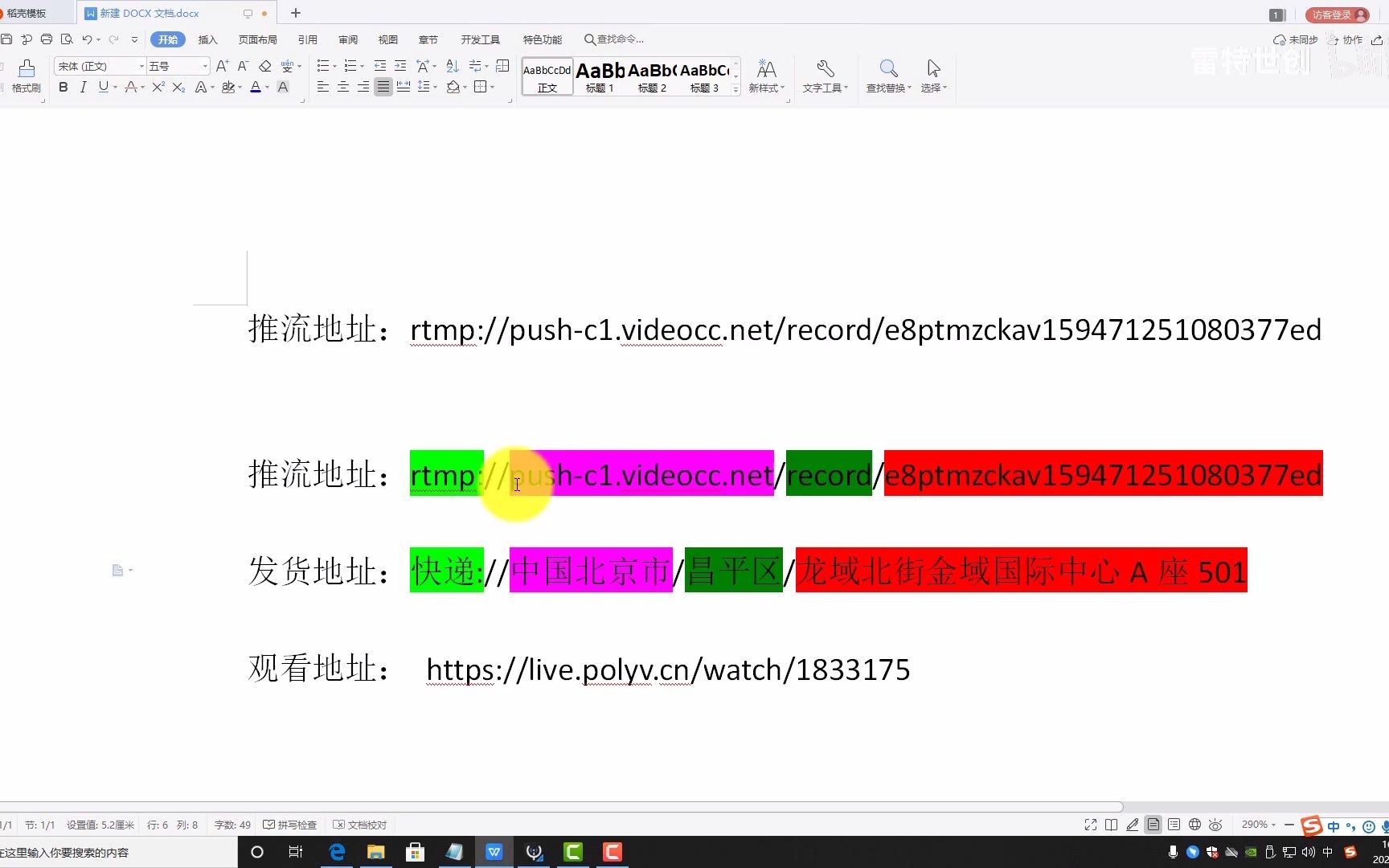The width and height of the screenshot is (1389, 868).
Task: Open the View (视图) tab
Action: [x=387, y=39]
